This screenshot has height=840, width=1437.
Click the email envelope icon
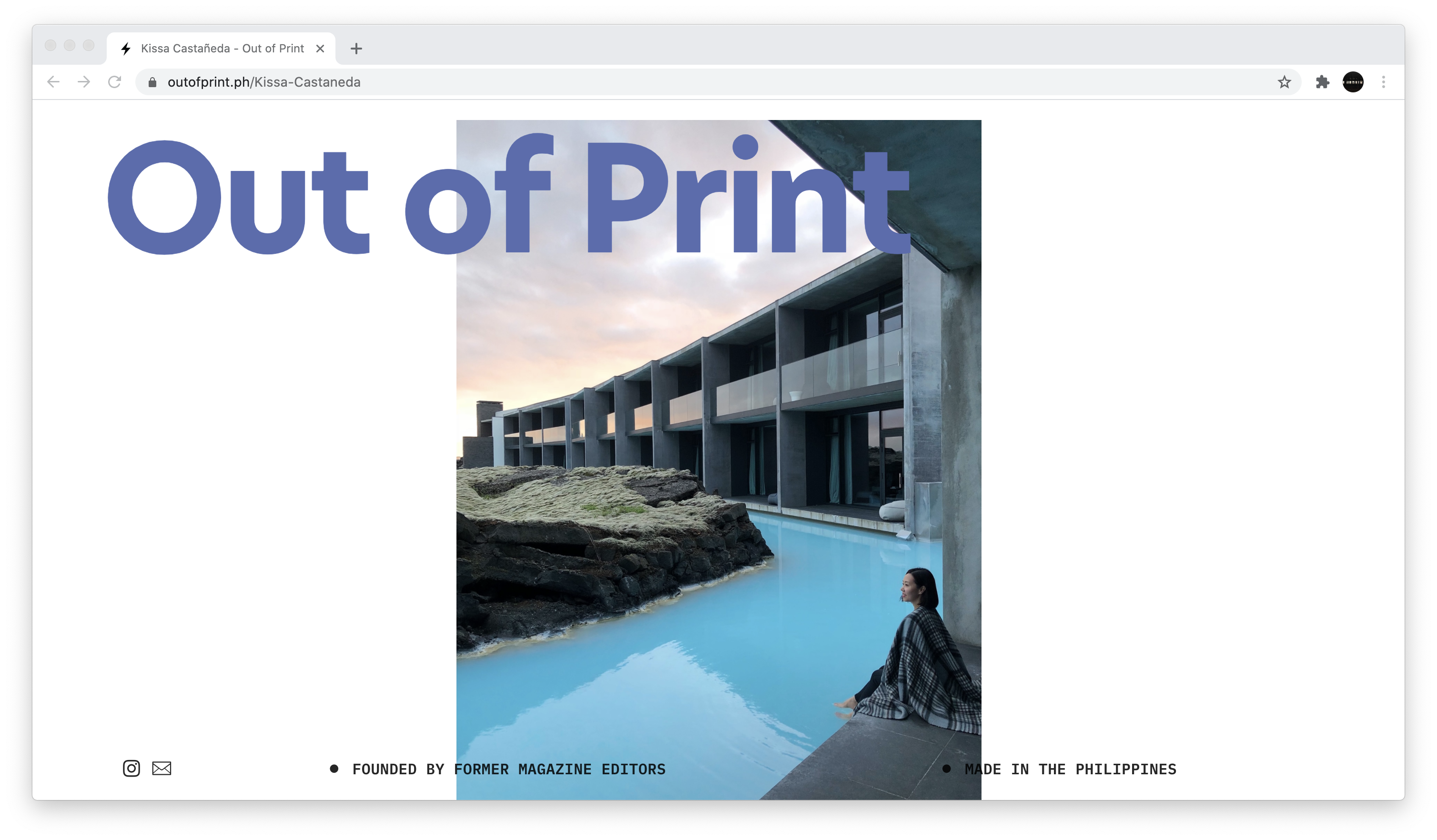pyautogui.click(x=162, y=768)
